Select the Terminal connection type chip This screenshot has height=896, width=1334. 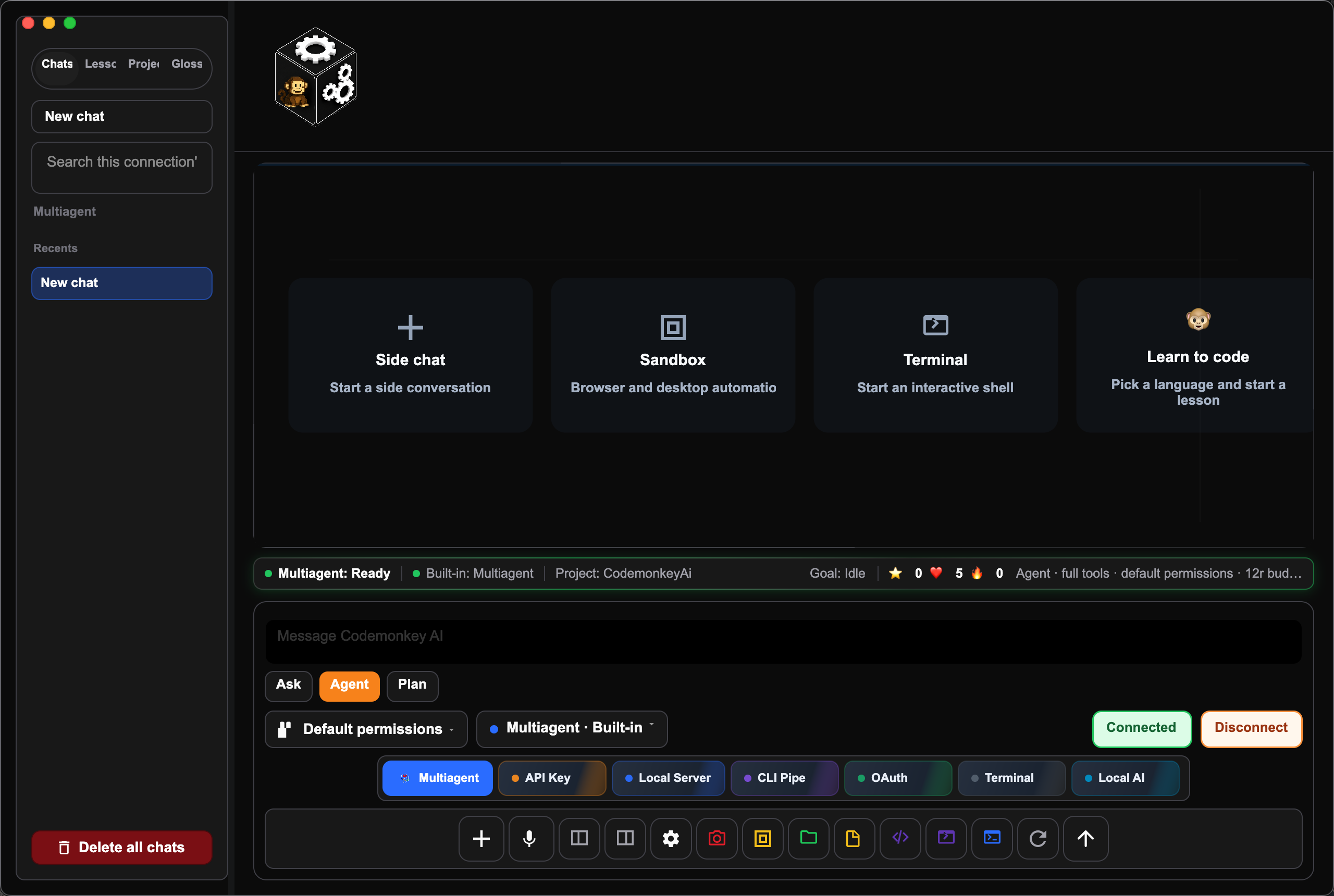pos(1011,778)
